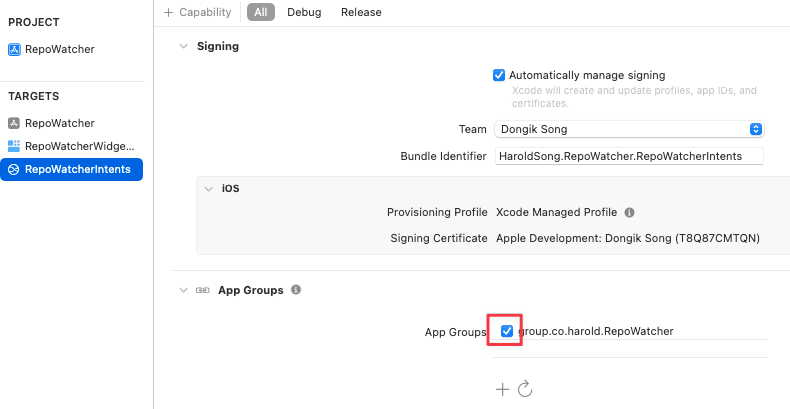Click the Signing section heading
Image resolution: width=790 pixels, height=409 pixels.
click(x=218, y=46)
